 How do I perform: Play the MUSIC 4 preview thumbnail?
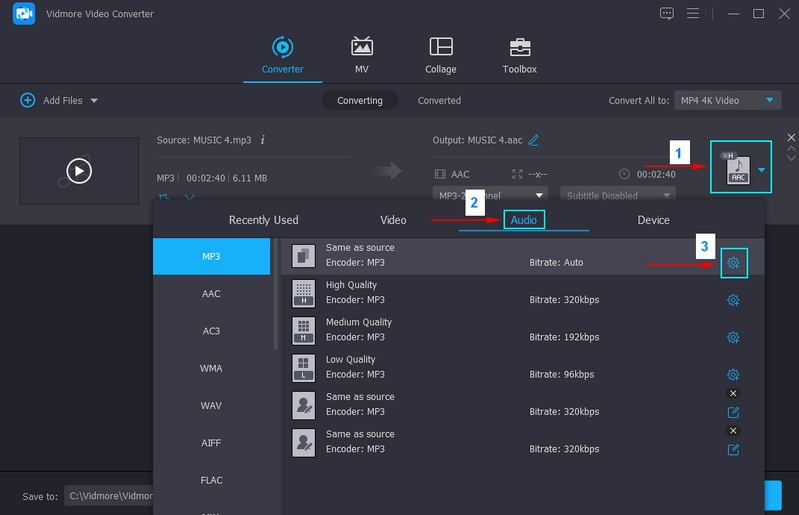click(79, 171)
